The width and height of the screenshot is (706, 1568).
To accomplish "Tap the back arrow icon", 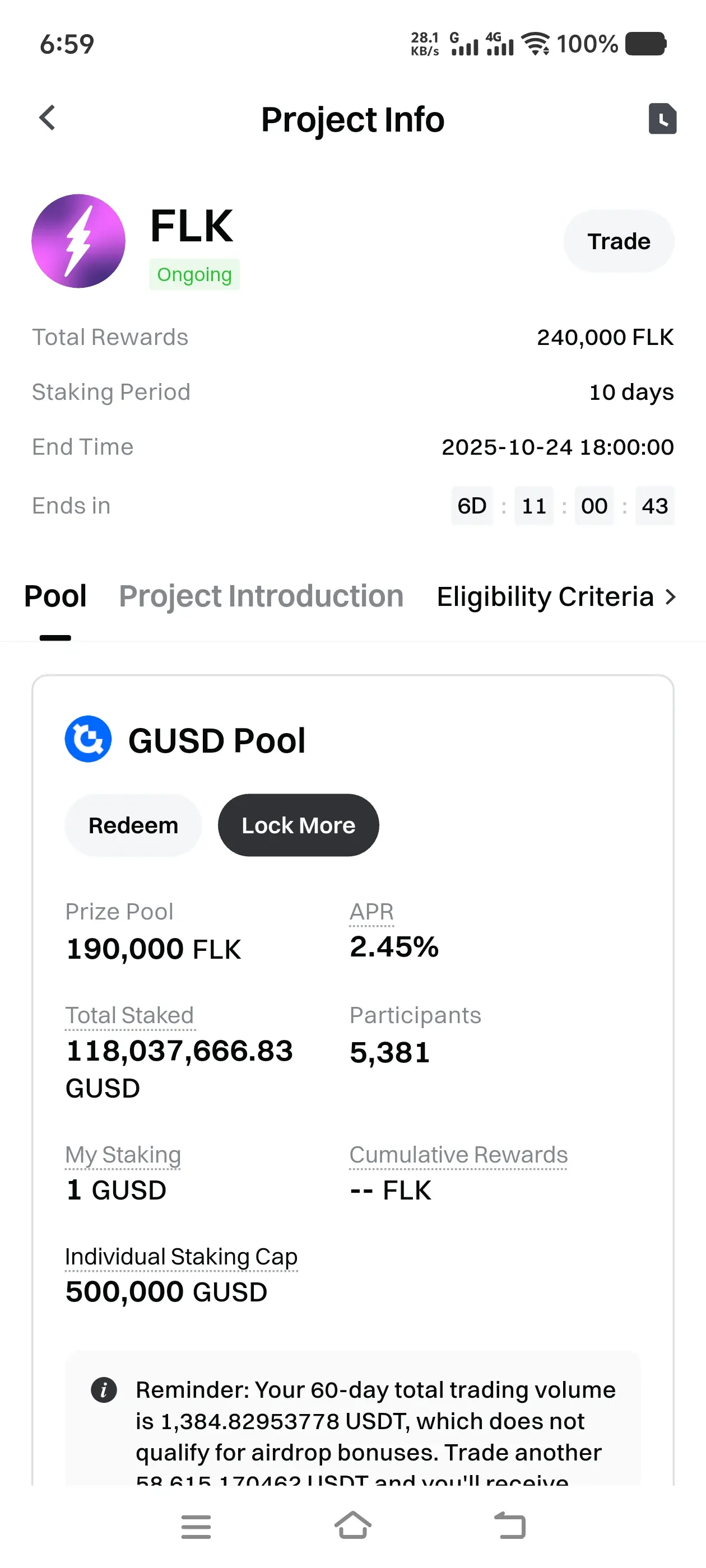I will 48,118.
